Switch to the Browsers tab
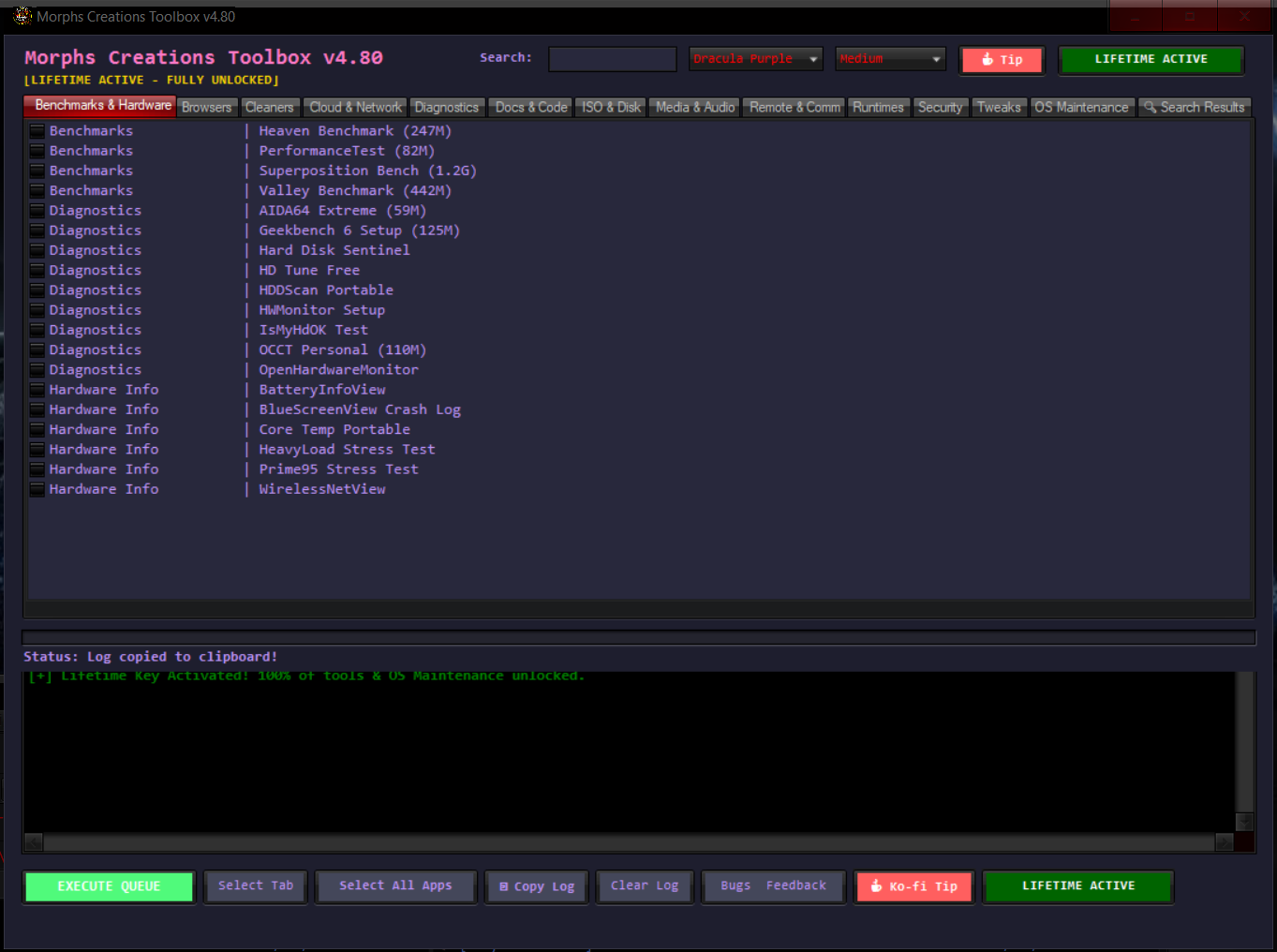 click(x=206, y=108)
